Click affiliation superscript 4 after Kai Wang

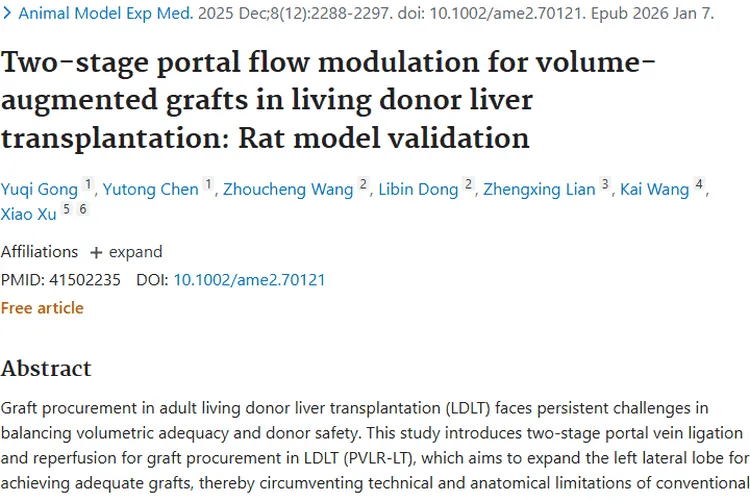700,185
